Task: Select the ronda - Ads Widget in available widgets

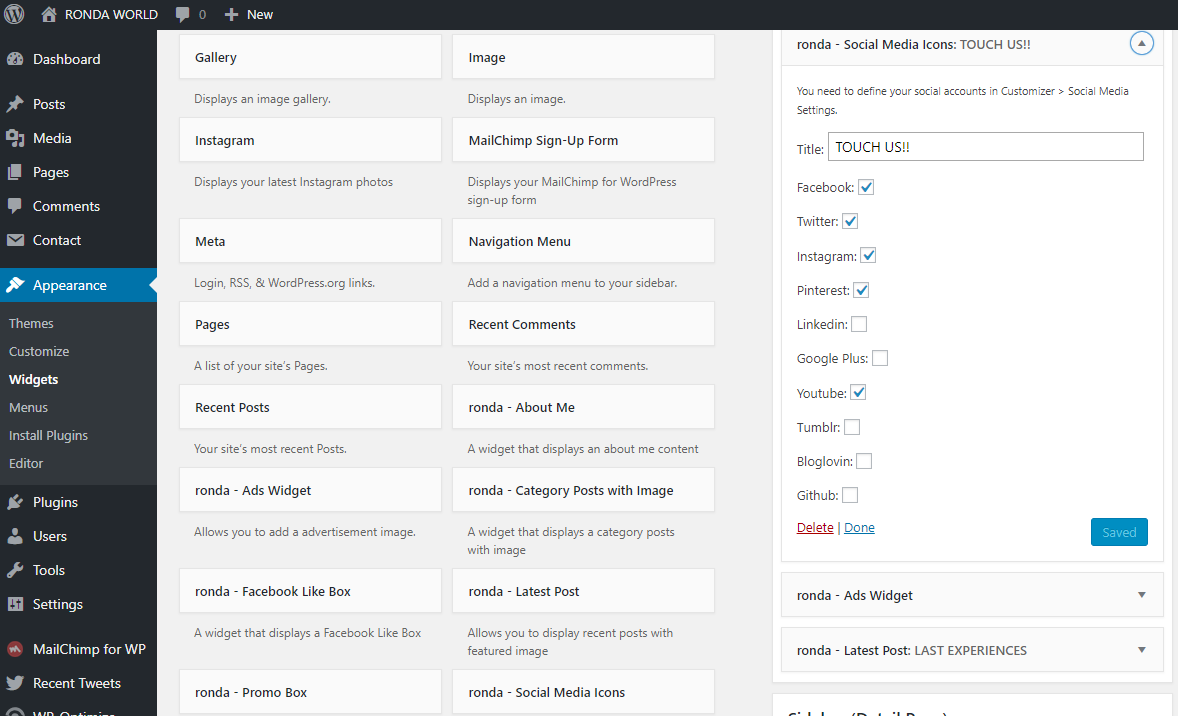Action: [310, 490]
